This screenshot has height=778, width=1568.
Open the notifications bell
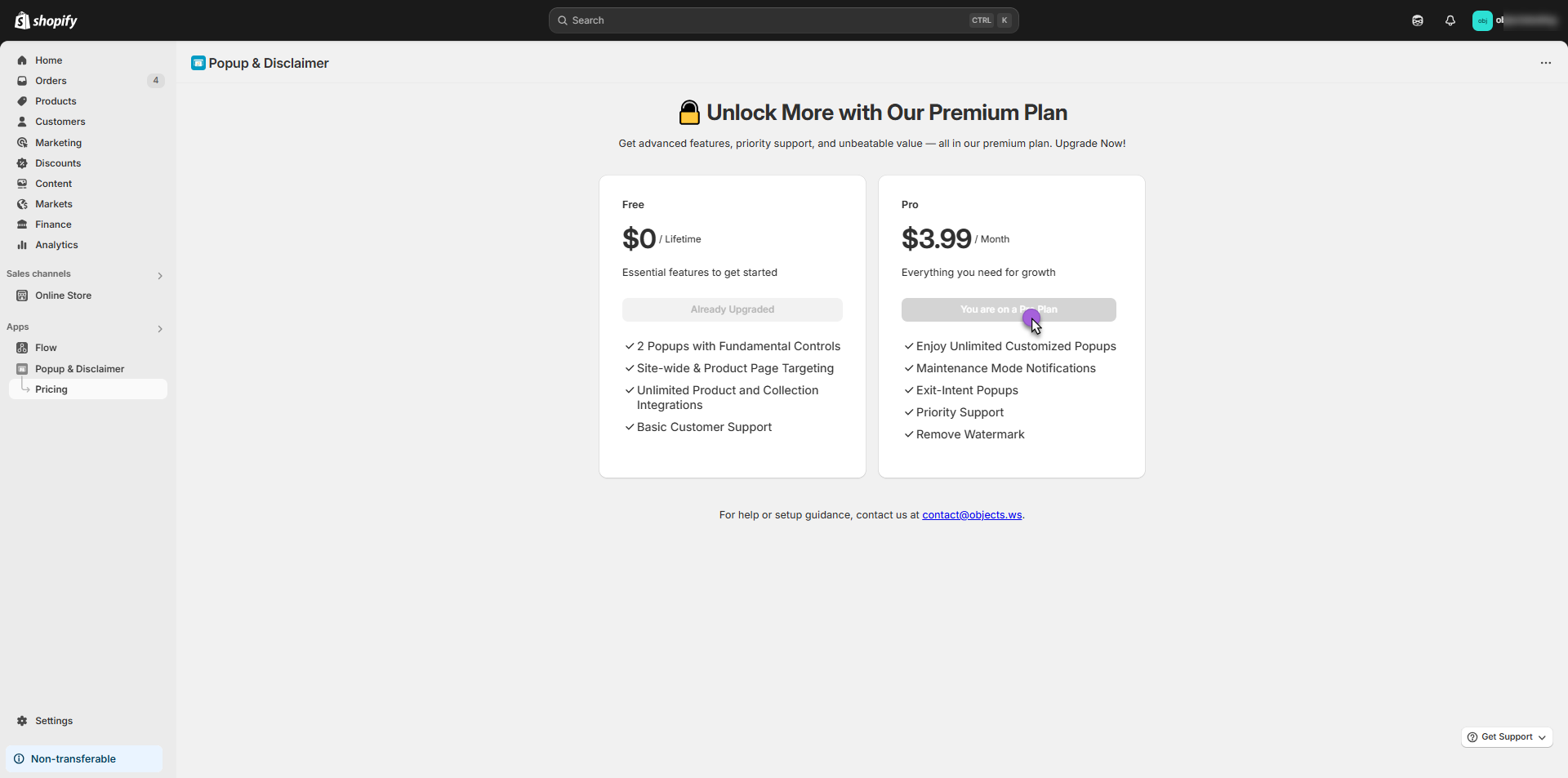coord(1450,20)
